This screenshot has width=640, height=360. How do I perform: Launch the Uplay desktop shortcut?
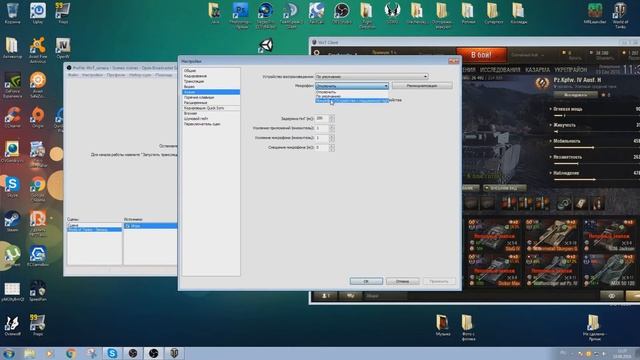(x=38, y=13)
